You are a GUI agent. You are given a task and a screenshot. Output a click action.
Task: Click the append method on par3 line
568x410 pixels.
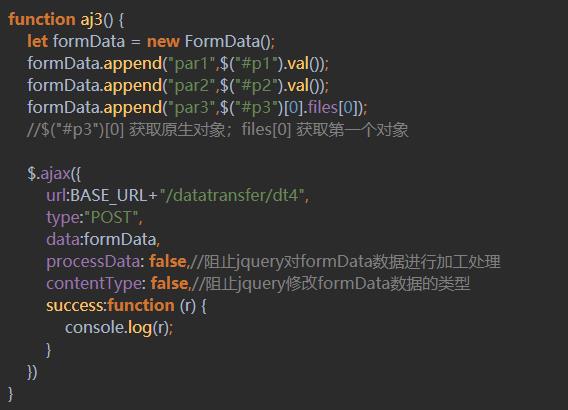pos(133,108)
